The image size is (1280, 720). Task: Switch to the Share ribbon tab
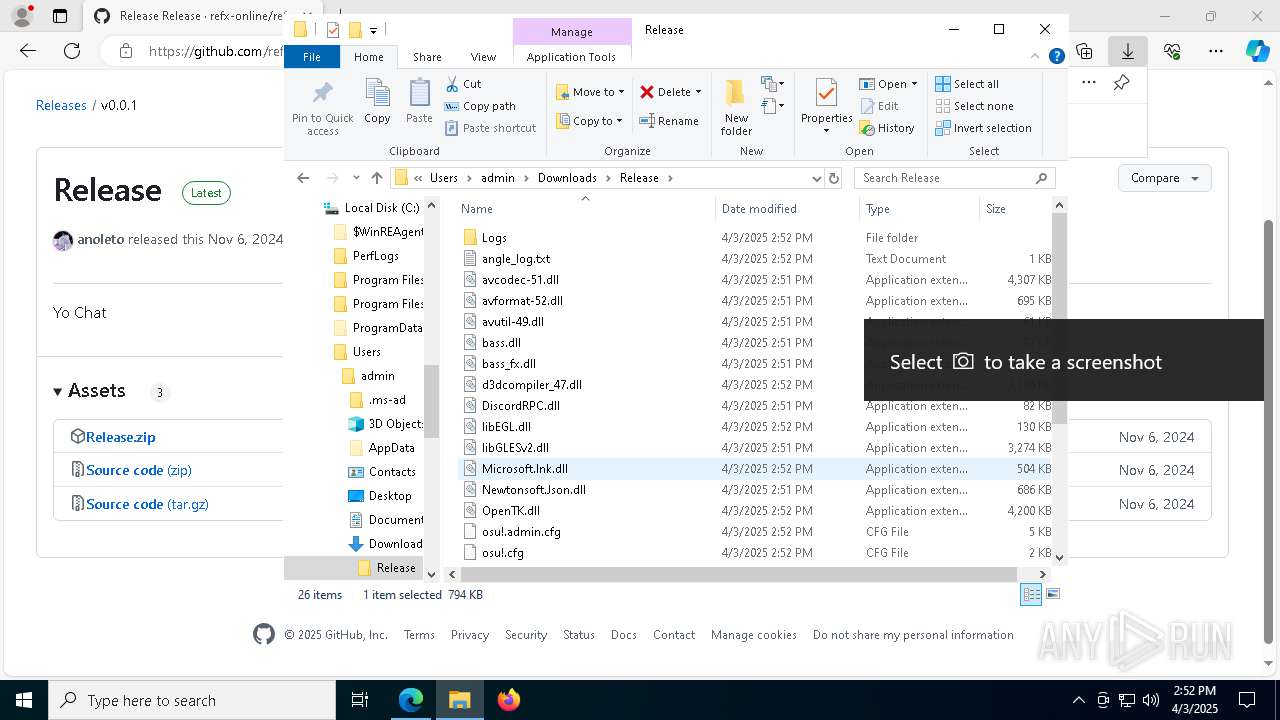(427, 57)
